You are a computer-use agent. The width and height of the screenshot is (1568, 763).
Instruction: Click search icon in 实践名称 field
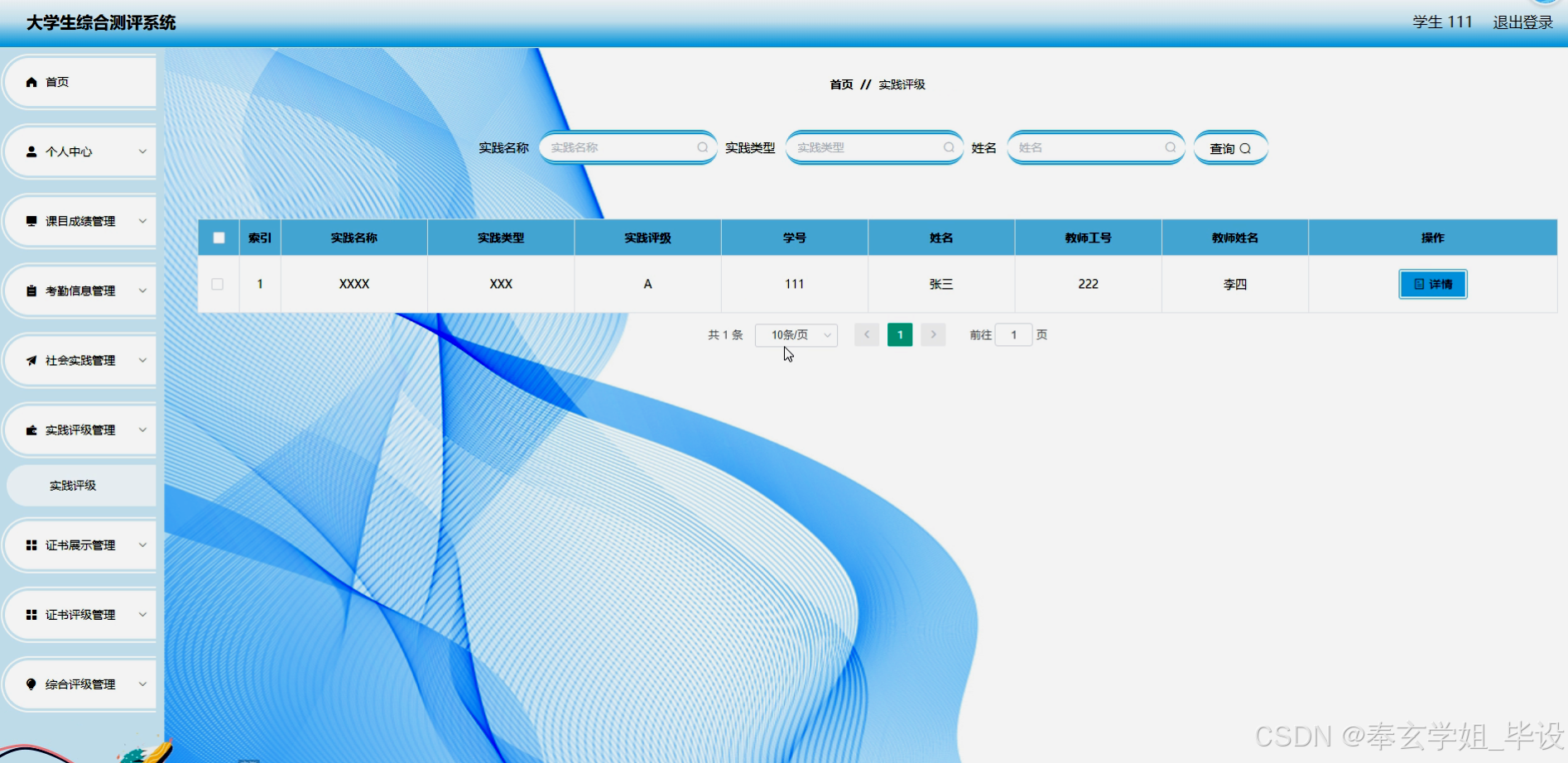[702, 147]
